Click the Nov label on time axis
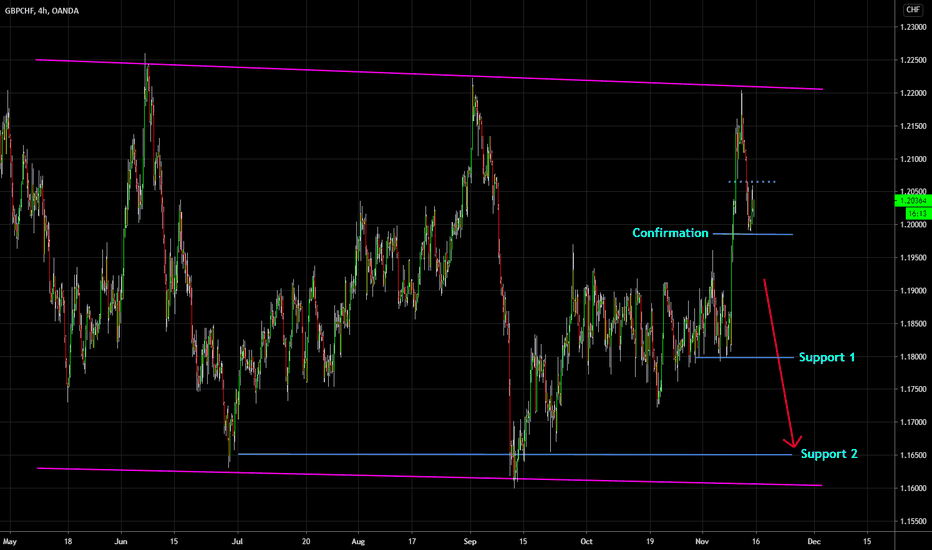This screenshot has width=932, height=550. pyautogui.click(x=702, y=542)
